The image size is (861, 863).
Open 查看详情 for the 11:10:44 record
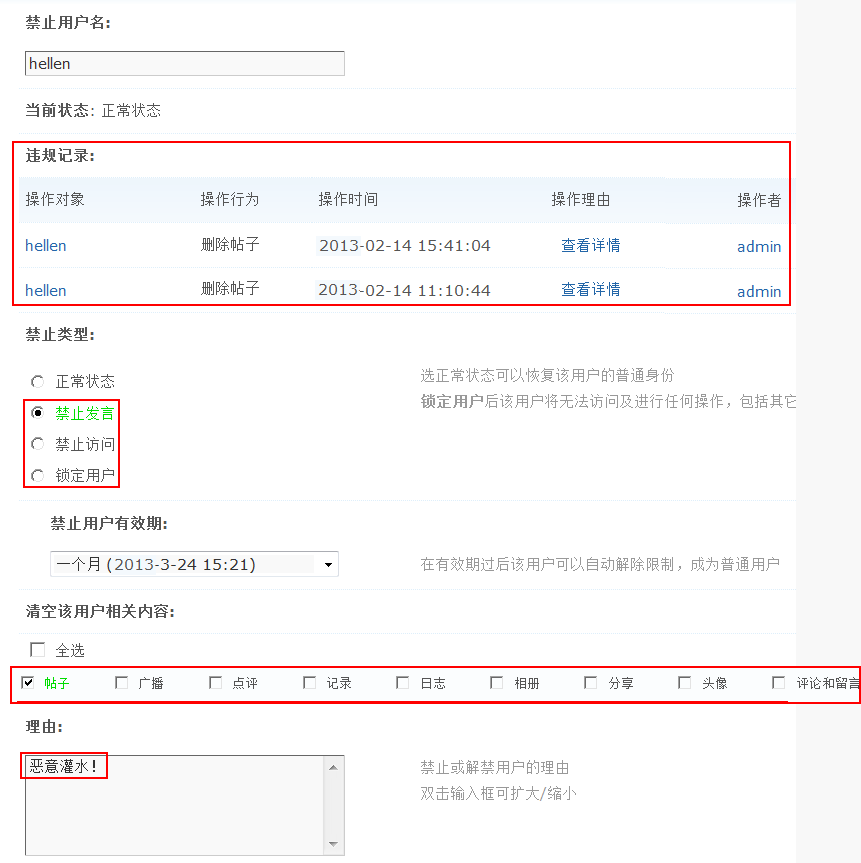590,290
